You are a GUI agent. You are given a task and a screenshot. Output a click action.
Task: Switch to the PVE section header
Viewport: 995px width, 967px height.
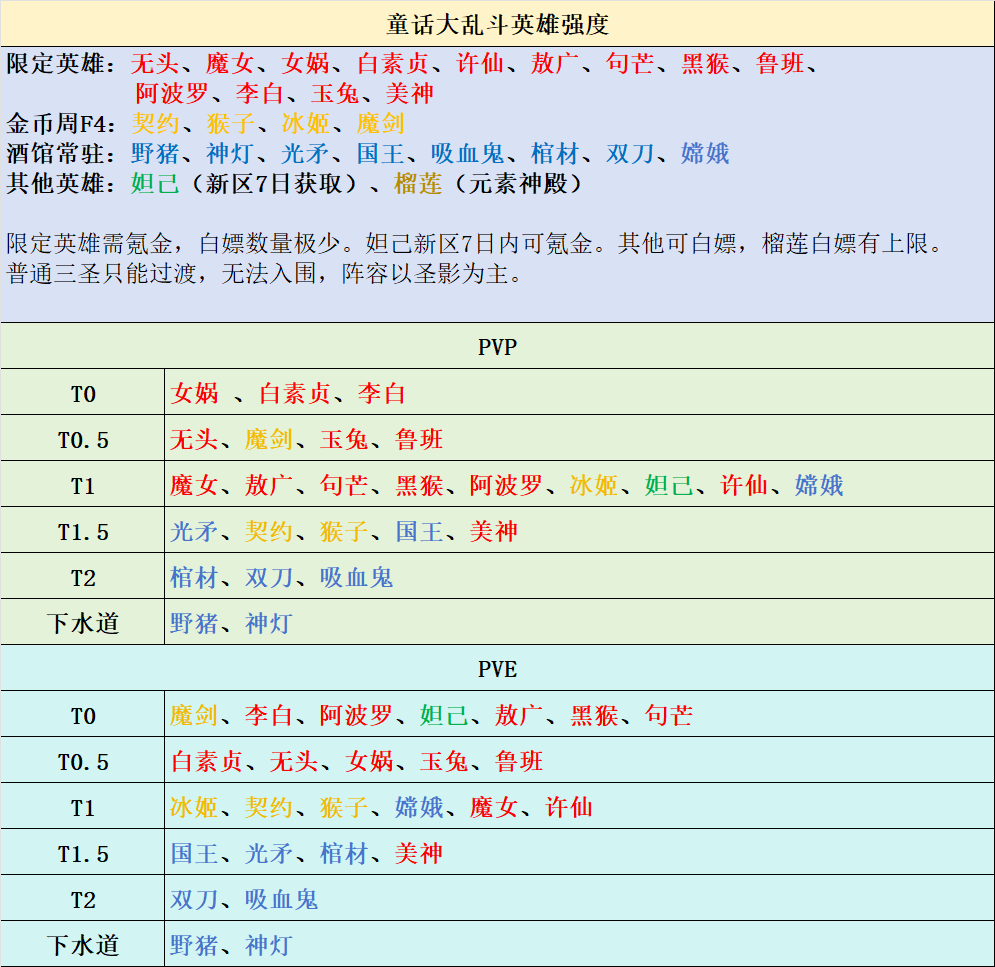tap(497, 668)
